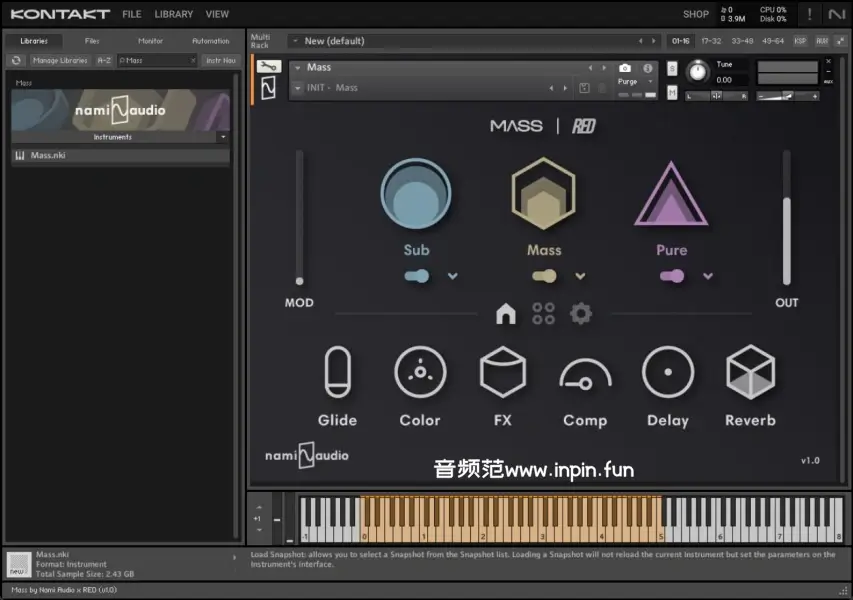This screenshot has width=853, height=600.
Task: Open the gear settings page
Action: (x=581, y=314)
